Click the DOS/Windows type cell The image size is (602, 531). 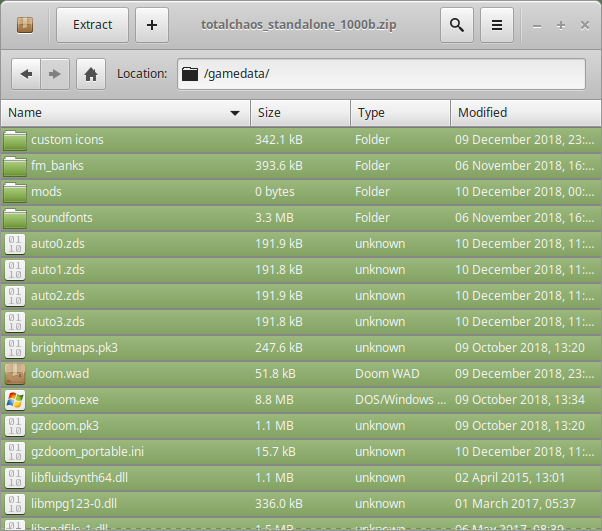click(400, 400)
